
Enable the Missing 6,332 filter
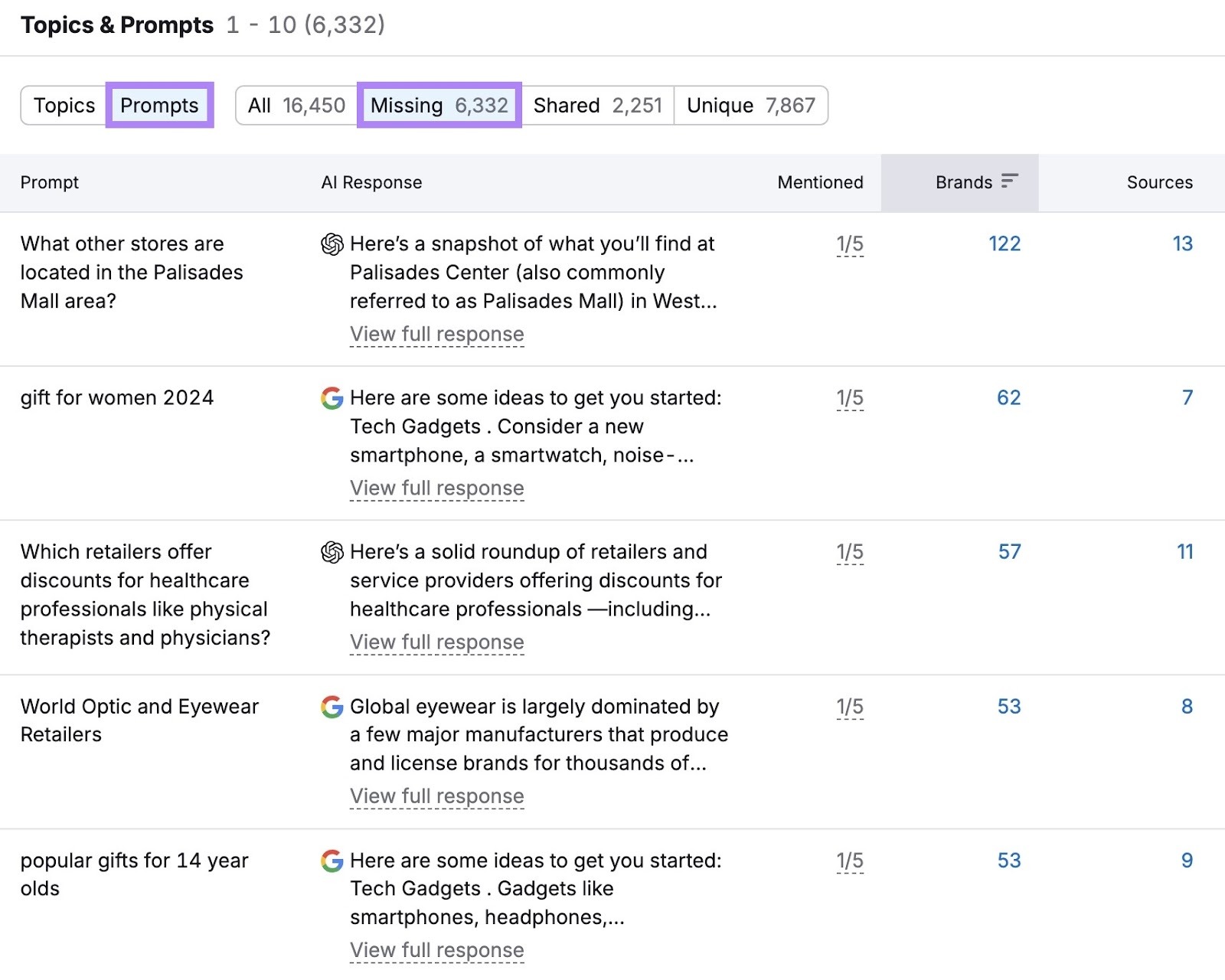point(439,105)
